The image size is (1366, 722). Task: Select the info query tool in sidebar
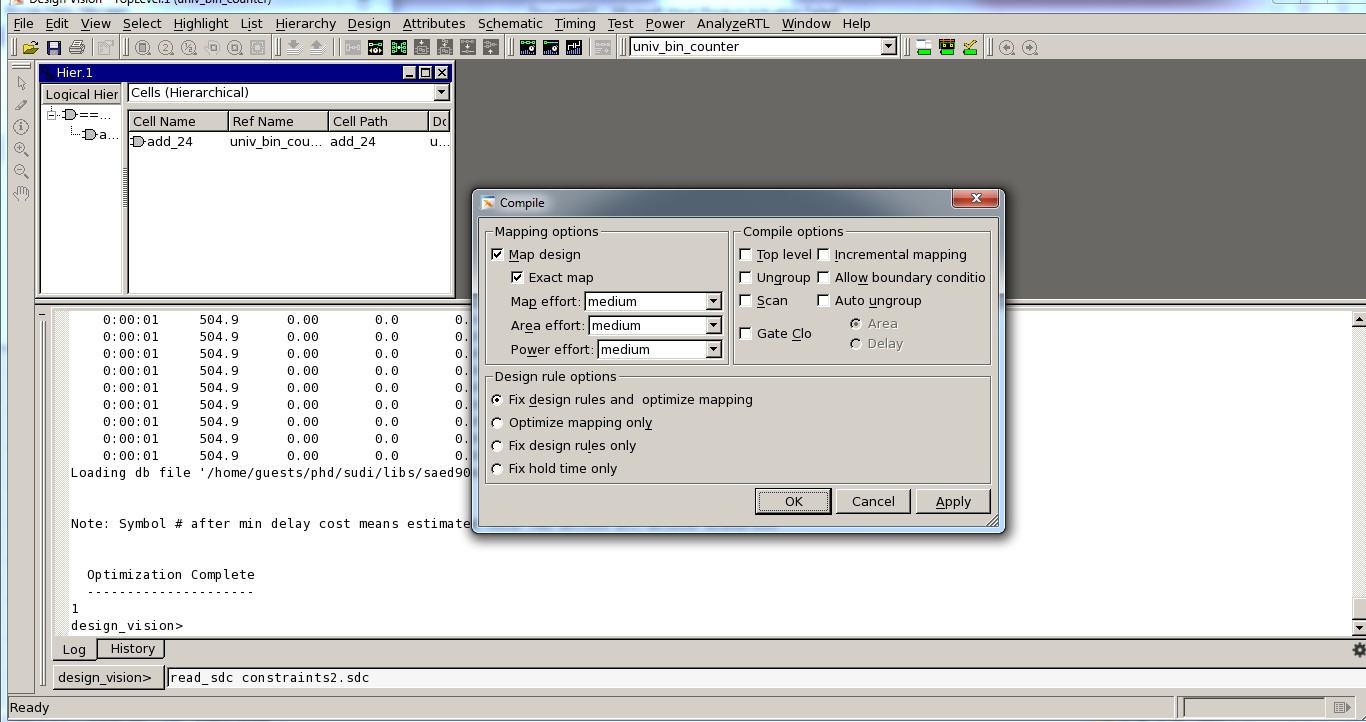pyautogui.click(x=21, y=127)
